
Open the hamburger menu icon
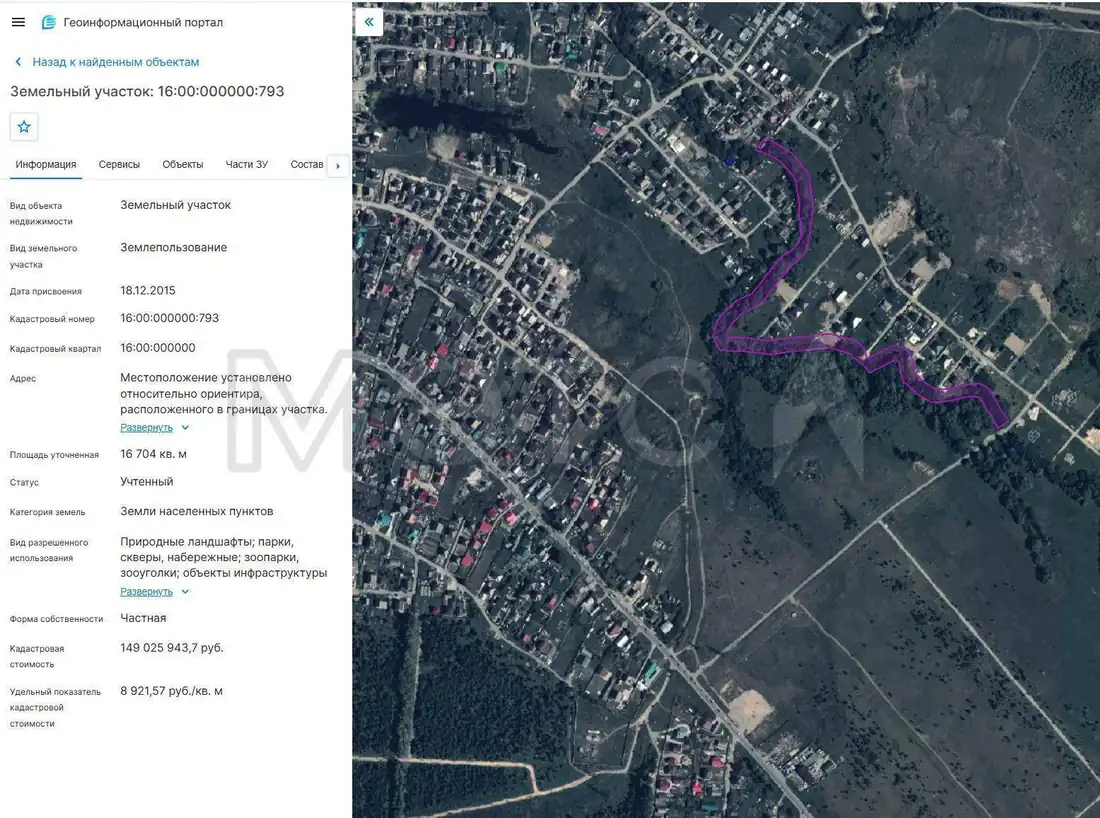coord(18,22)
